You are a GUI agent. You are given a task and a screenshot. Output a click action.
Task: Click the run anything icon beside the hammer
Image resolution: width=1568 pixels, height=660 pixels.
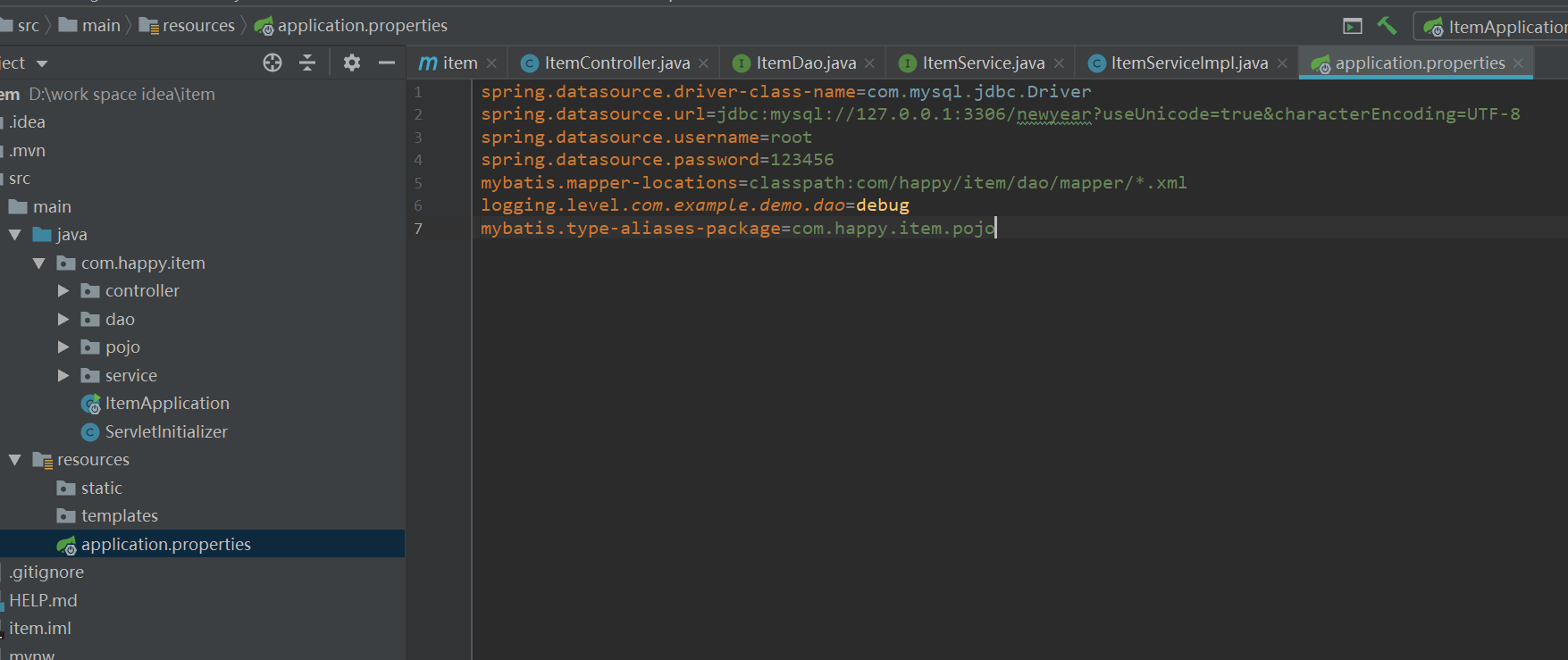[1353, 27]
